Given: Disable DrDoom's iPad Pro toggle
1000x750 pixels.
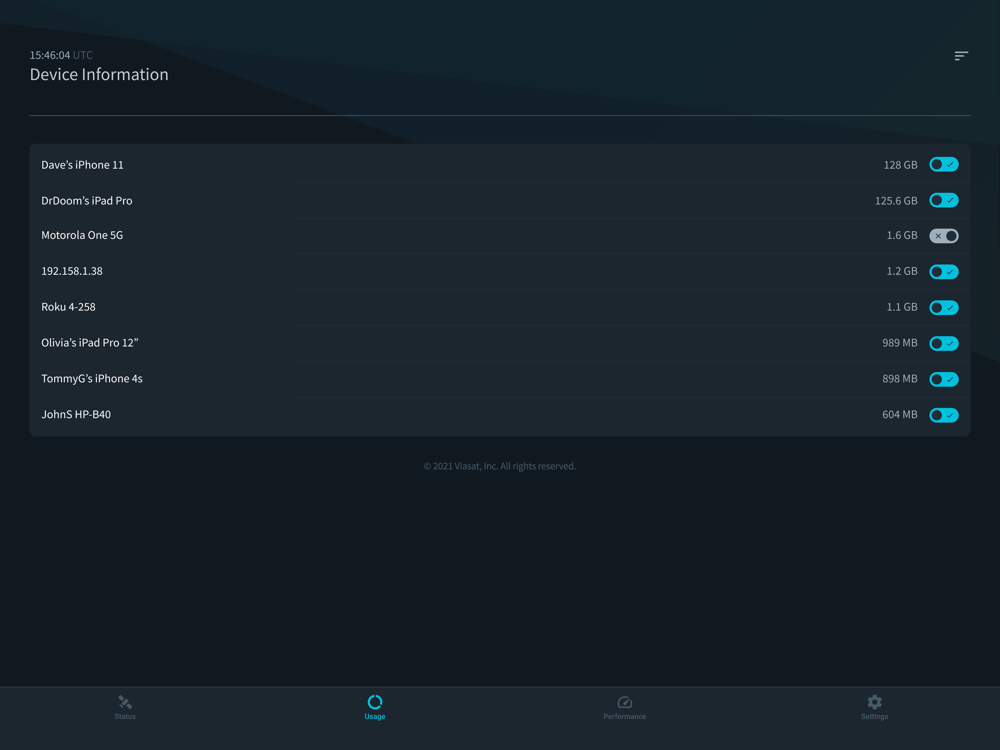Looking at the screenshot, I should [x=943, y=200].
